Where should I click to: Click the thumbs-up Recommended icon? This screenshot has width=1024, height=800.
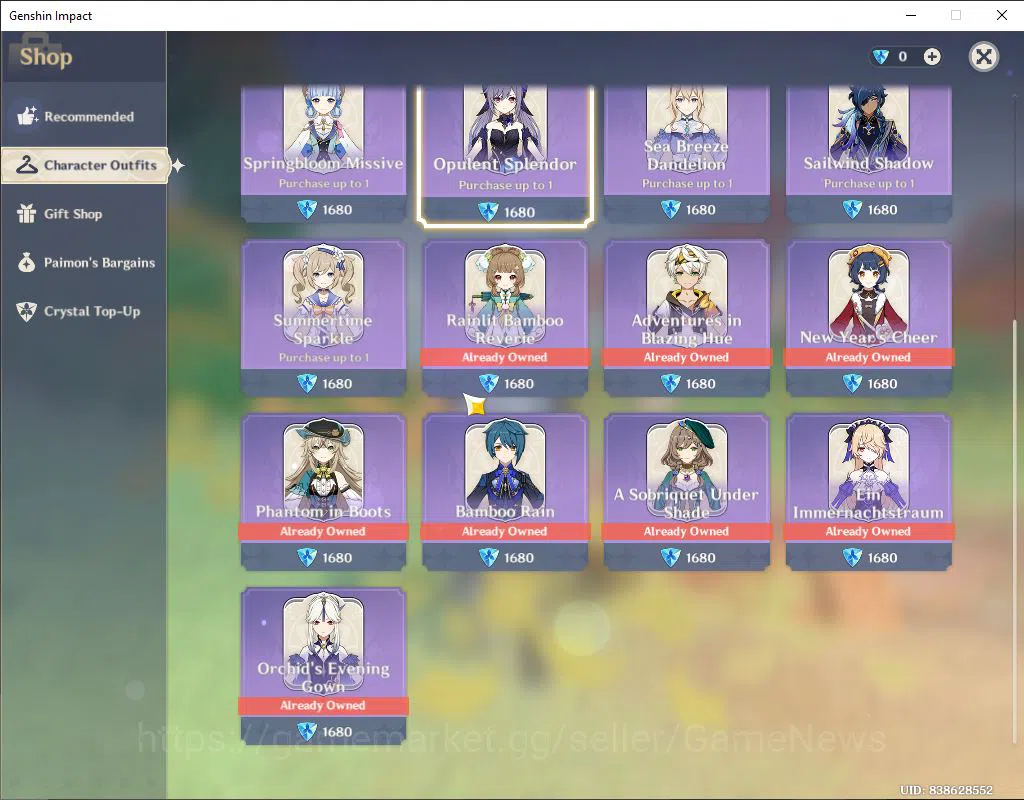point(27,116)
